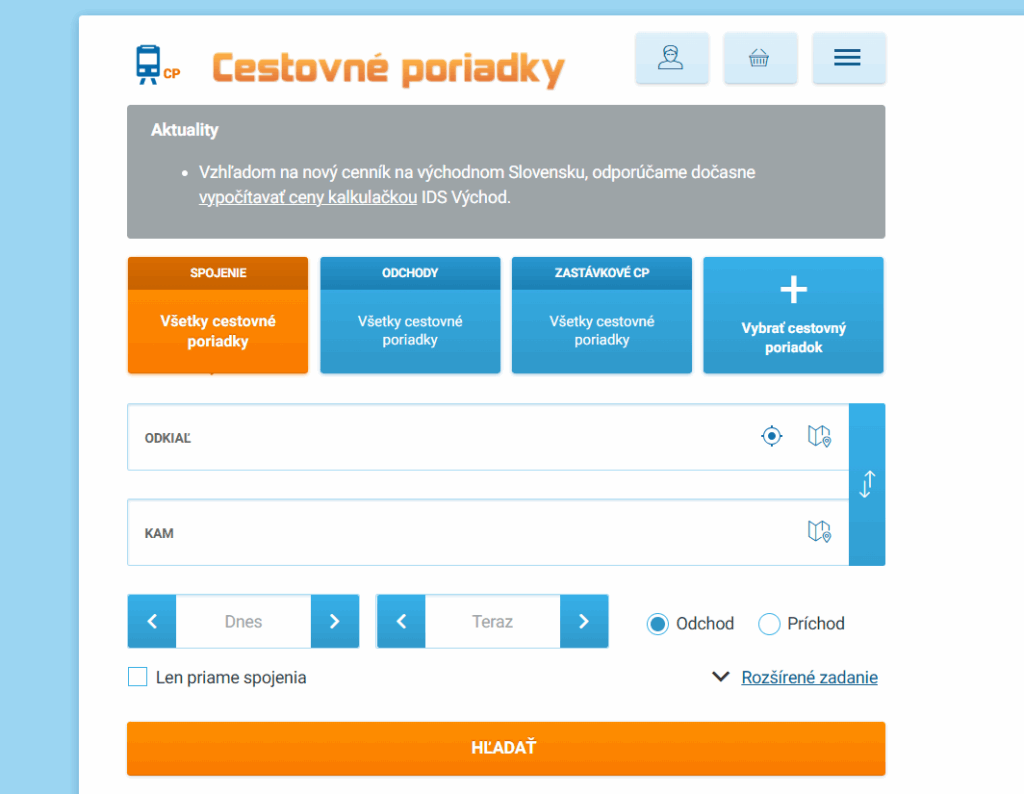
Task: Set earlier time with left arrow
Action: [x=402, y=621]
